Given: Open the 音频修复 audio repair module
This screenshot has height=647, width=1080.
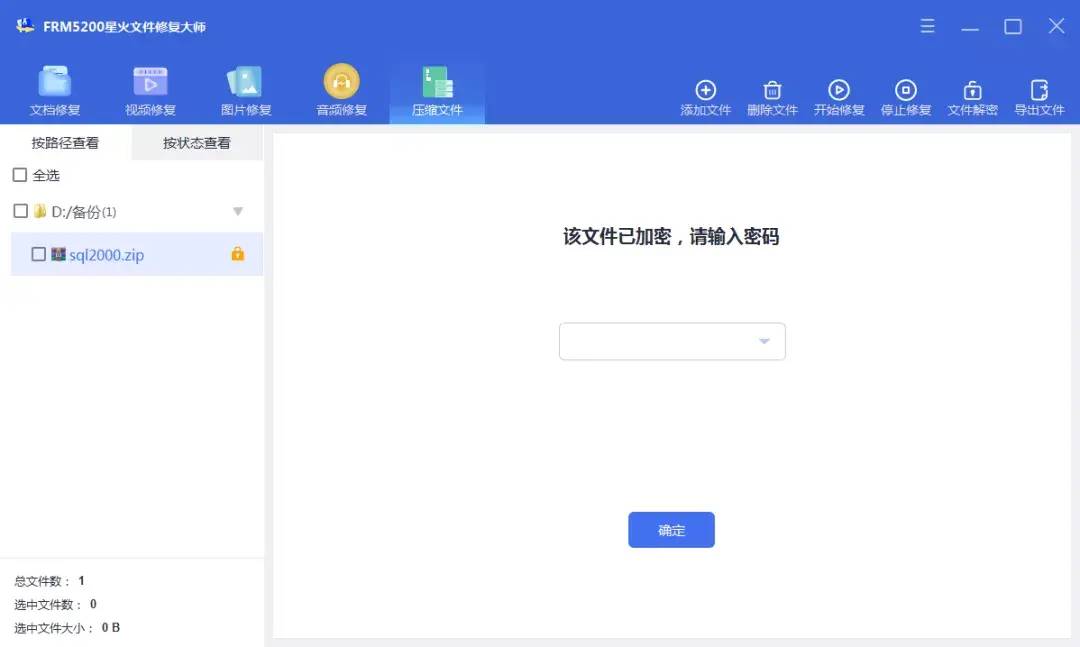Looking at the screenshot, I should click(x=342, y=91).
